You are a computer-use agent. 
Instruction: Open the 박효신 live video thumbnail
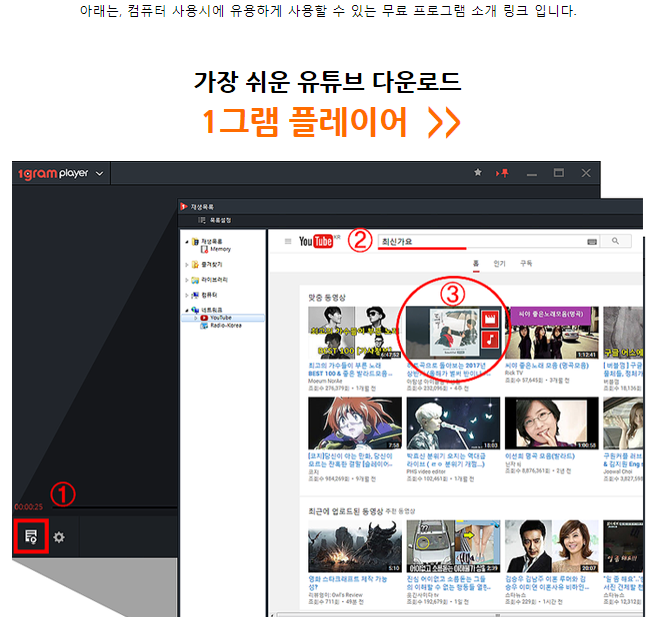pyautogui.click(x=453, y=423)
